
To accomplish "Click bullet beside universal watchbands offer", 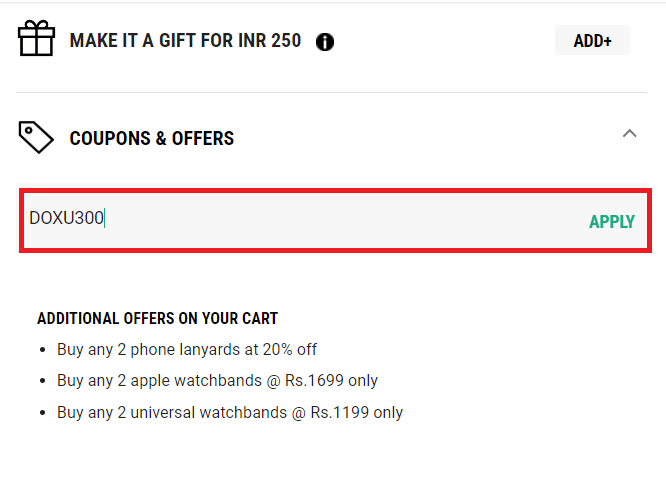I will pyautogui.click(x=42, y=413).
